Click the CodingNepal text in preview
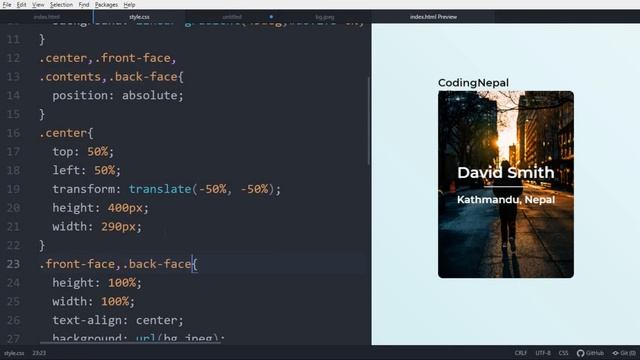 (473, 82)
